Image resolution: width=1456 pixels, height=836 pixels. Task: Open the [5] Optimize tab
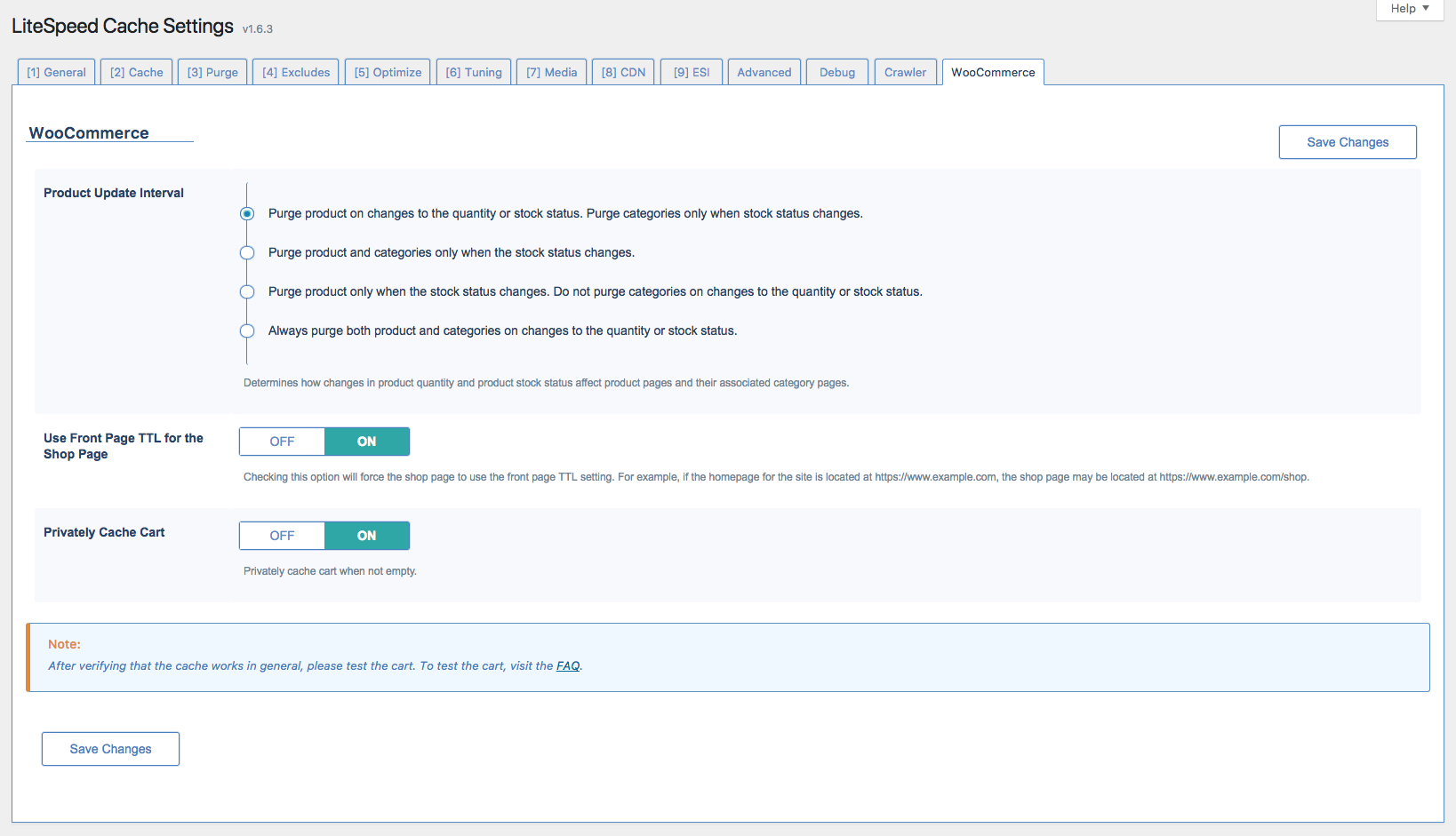[388, 72]
